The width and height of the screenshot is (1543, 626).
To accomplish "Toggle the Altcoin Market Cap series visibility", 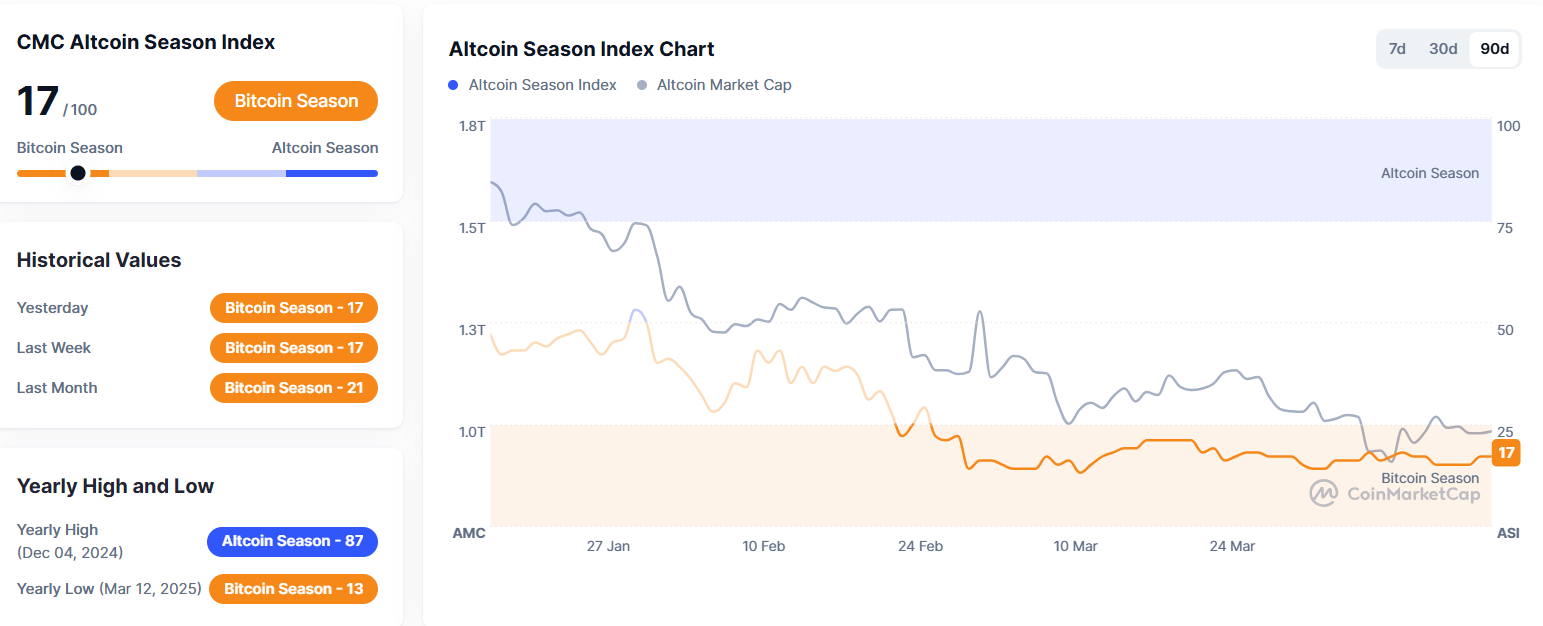I will pyautogui.click(x=714, y=85).
